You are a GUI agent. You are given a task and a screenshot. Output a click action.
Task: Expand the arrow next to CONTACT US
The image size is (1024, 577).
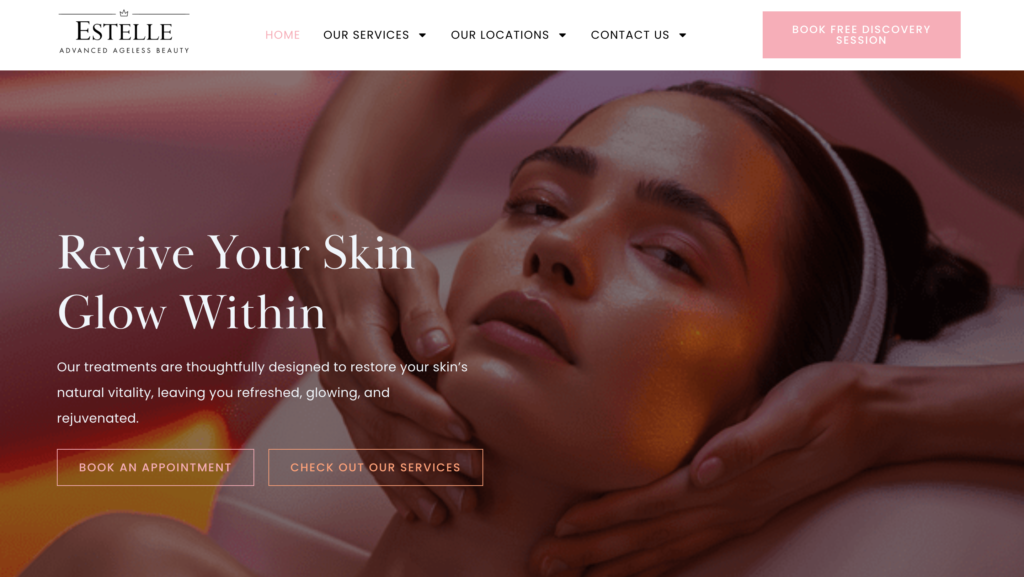coord(682,35)
